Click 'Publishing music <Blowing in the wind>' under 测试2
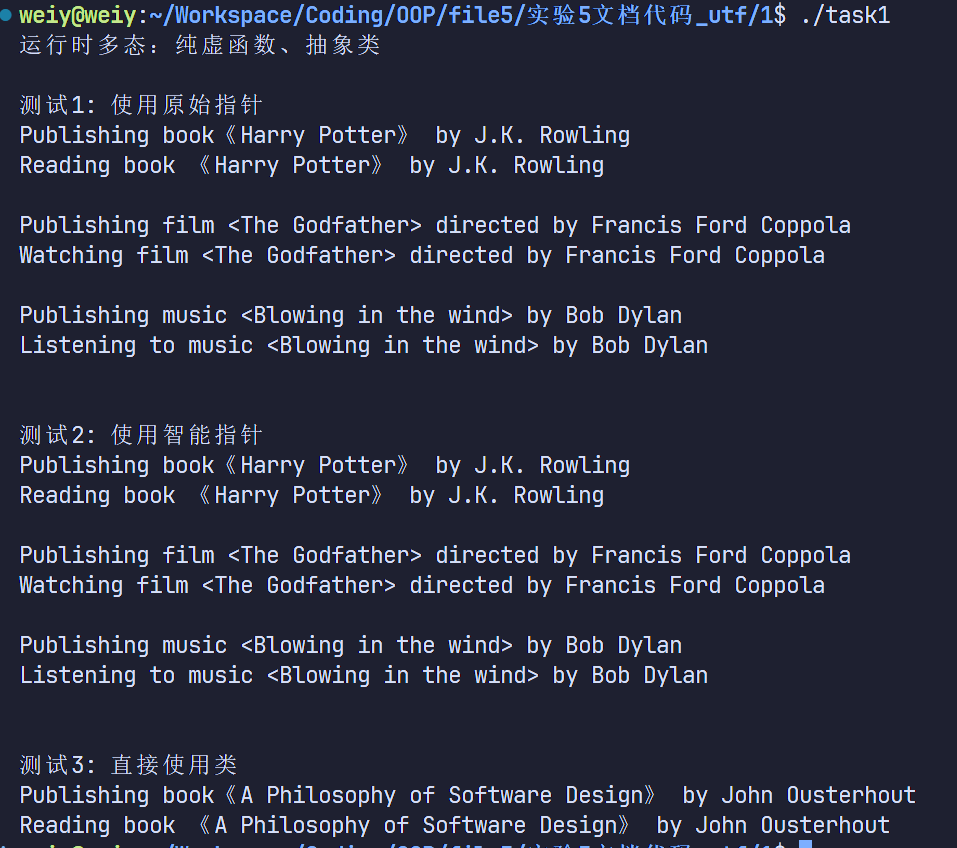 pyautogui.click(x=351, y=645)
